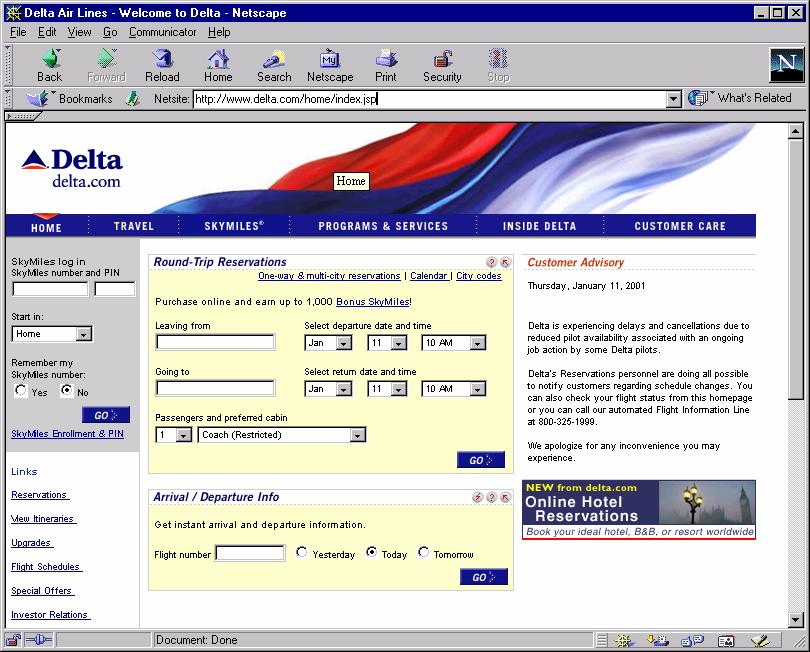Open the return time dropdown
This screenshot has width=810, height=652.
click(454, 389)
